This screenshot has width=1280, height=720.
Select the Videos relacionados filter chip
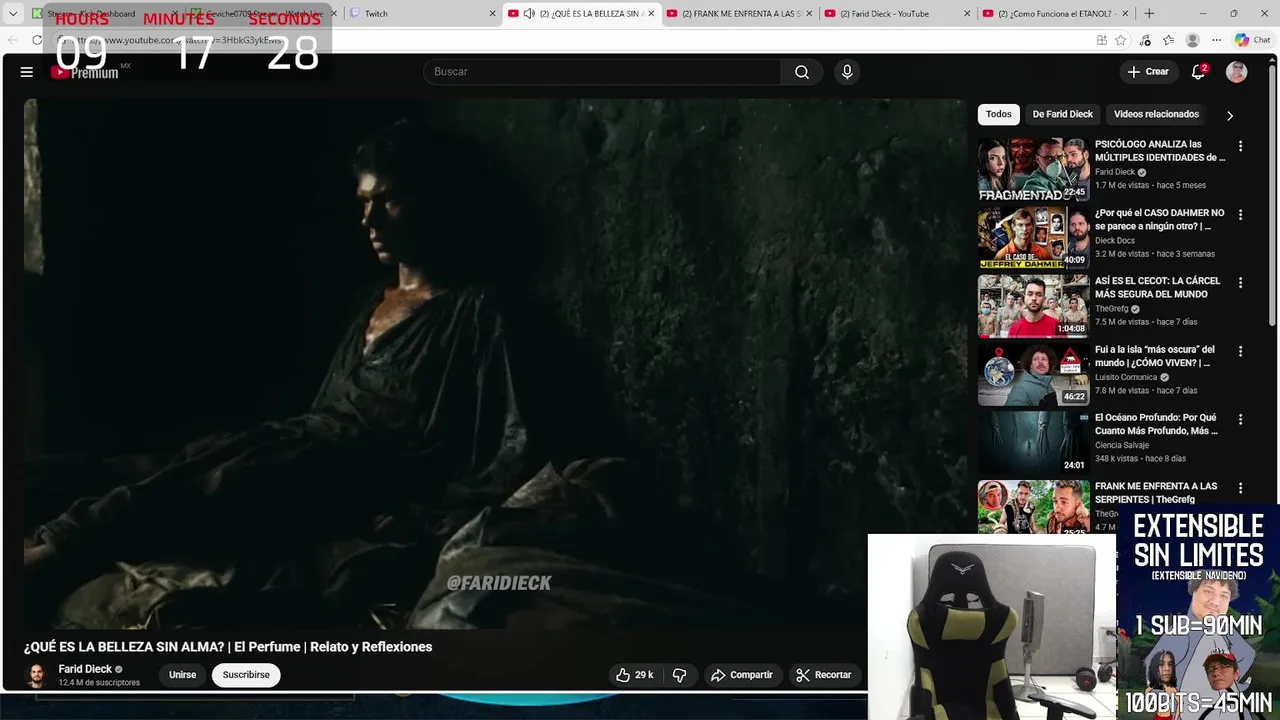[1156, 114]
